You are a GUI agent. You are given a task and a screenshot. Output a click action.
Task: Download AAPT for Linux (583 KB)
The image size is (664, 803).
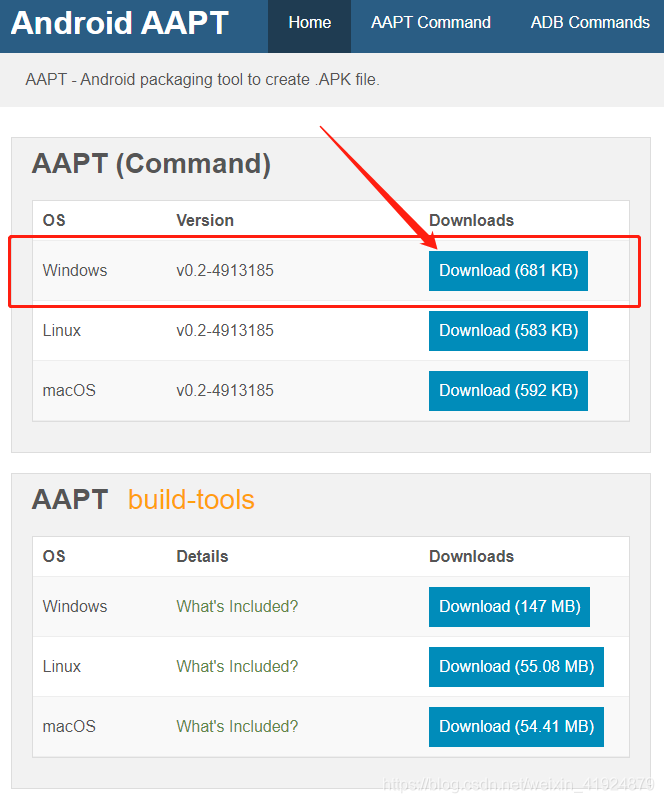[x=508, y=330]
